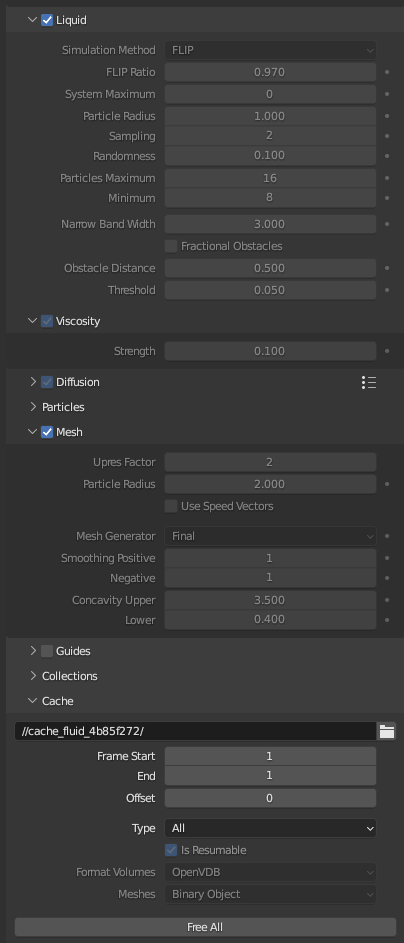Open the cache Type dropdown set to All

[x=271, y=828]
